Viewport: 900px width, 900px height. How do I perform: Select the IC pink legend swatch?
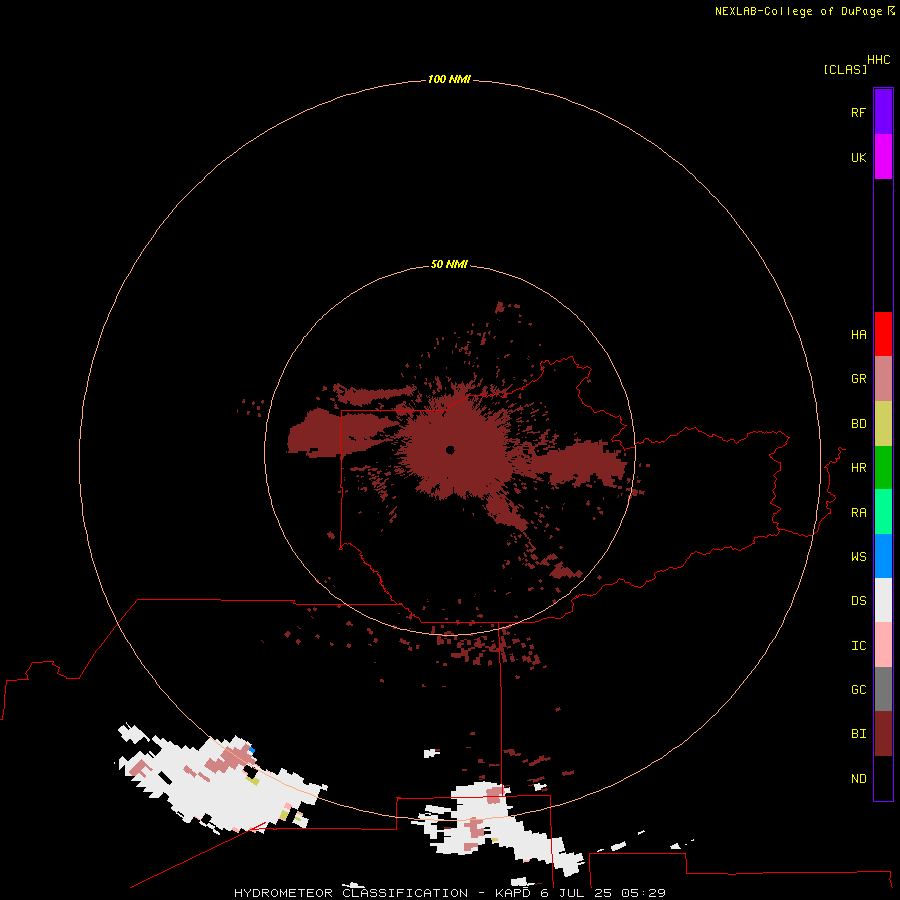click(x=883, y=645)
